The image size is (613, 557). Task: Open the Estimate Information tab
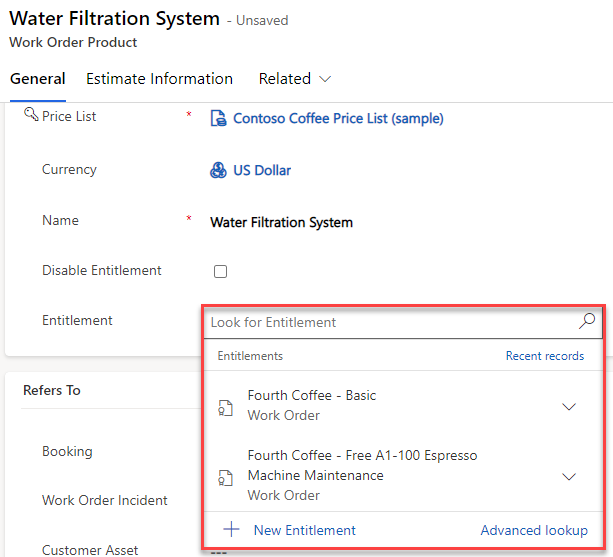160,79
